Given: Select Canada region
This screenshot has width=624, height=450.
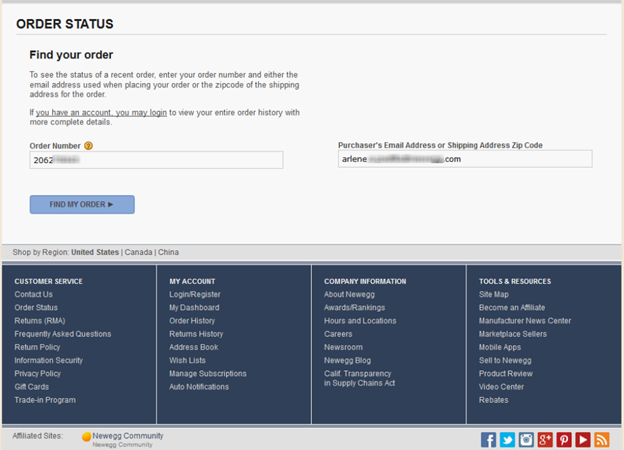Looking at the screenshot, I should (138, 252).
